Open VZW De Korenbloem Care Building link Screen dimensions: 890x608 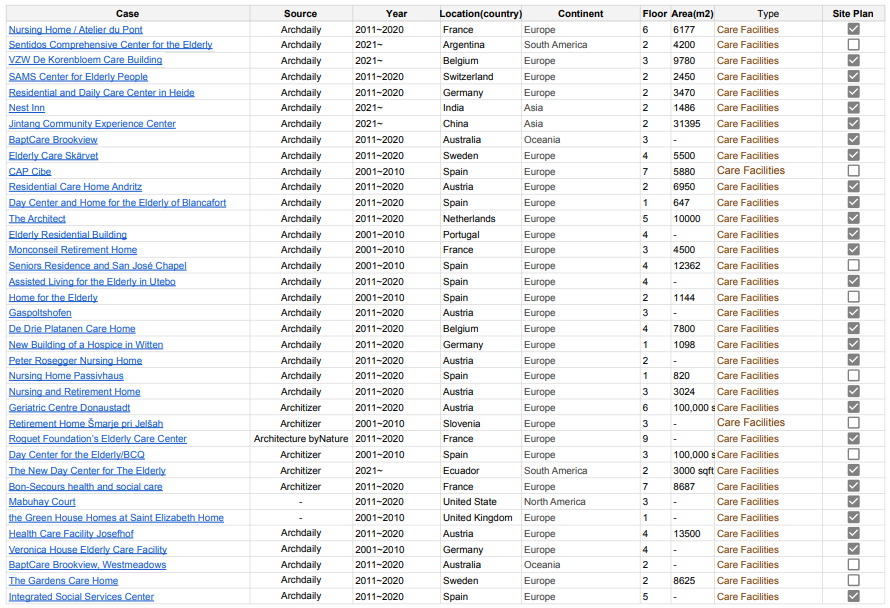click(x=85, y=60)
